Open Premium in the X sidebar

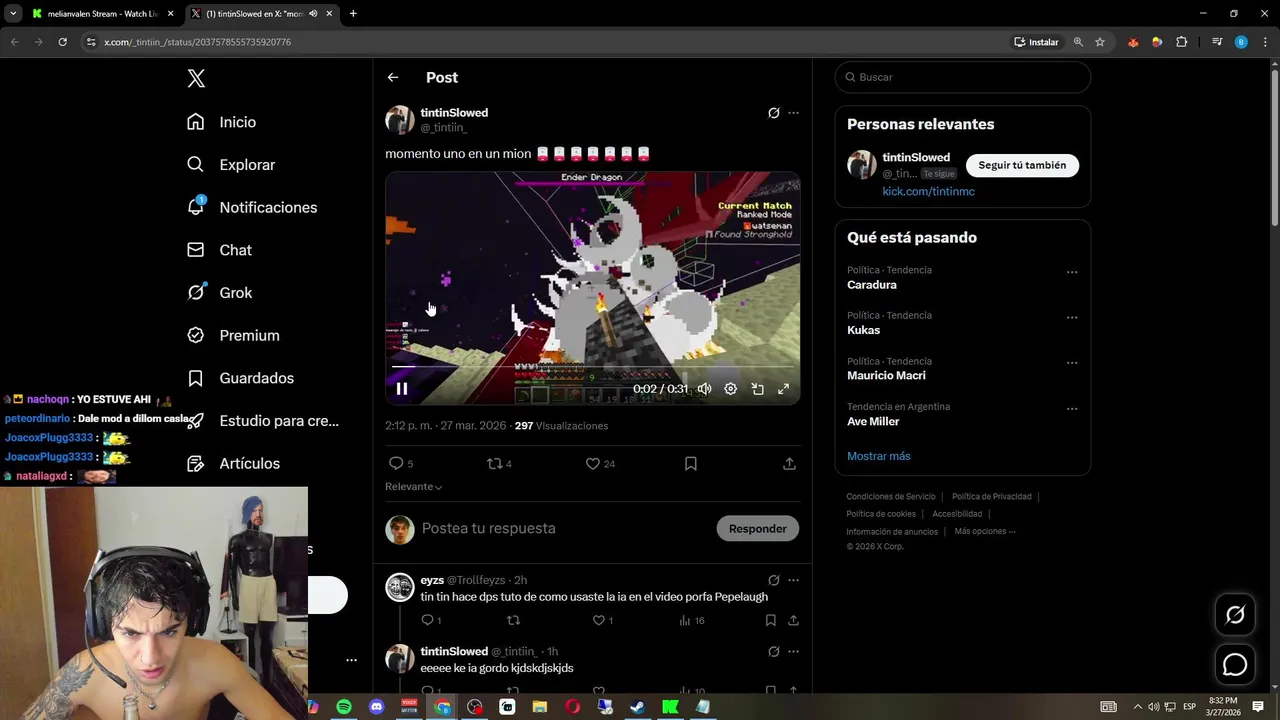(233, 336)
